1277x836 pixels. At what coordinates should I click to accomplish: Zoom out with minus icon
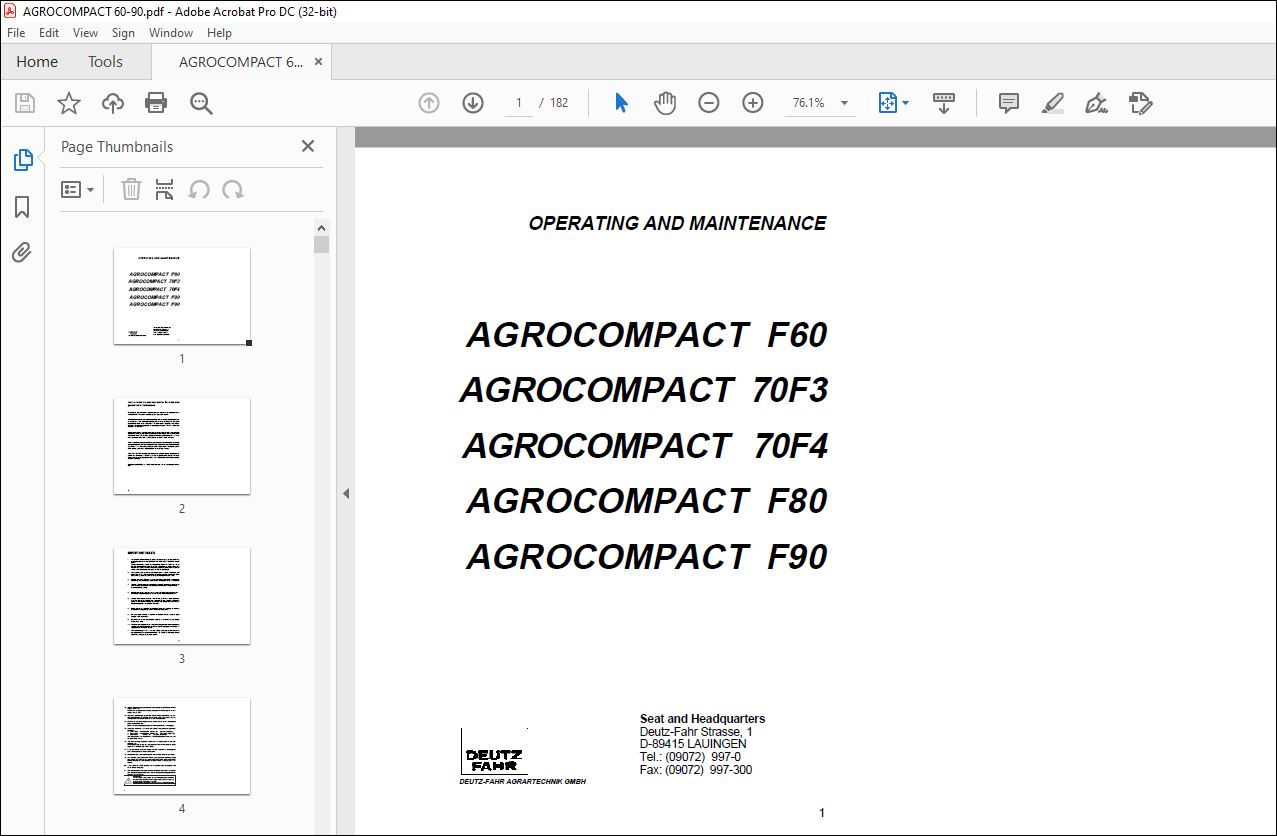709,103
